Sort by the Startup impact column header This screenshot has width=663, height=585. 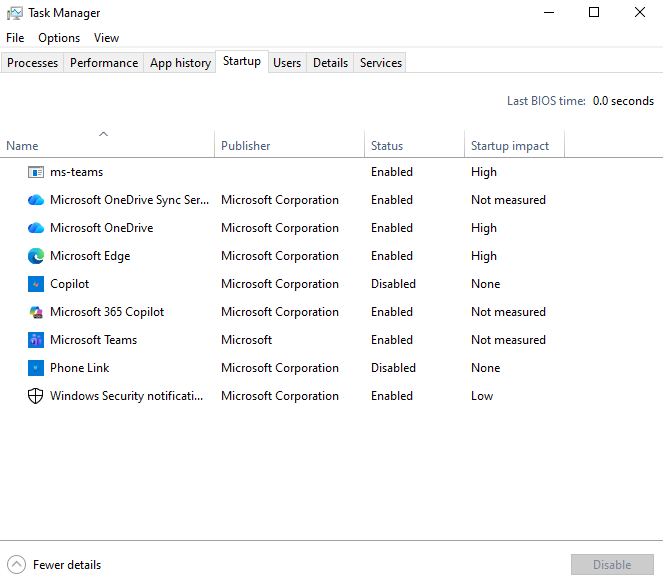point(514,145)
